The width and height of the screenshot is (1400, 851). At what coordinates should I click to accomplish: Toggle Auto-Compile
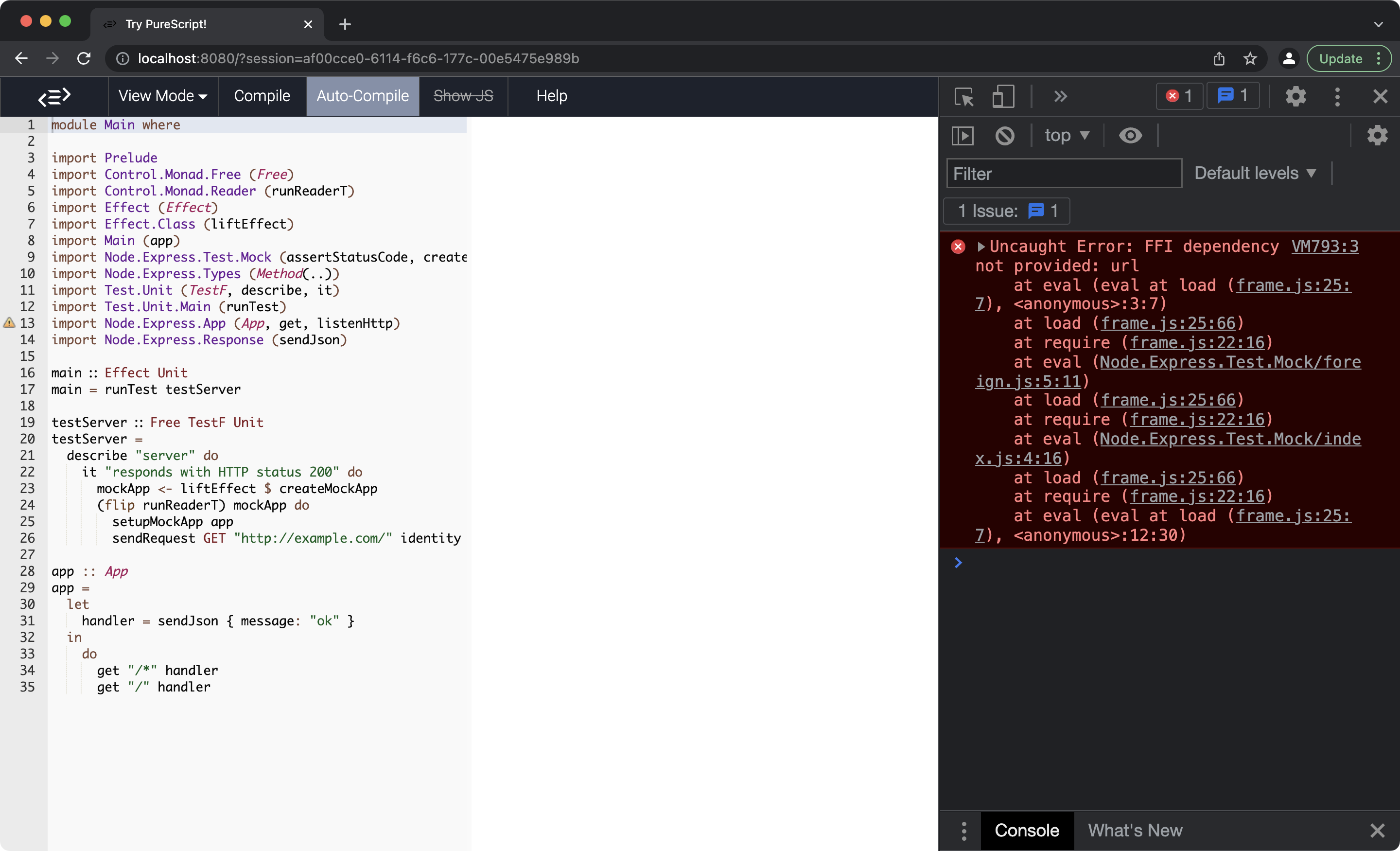(x=363, y=96)
